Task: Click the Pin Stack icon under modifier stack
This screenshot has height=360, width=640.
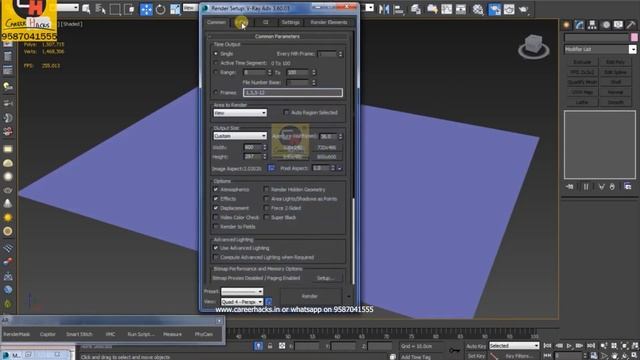Action: point(570,187)
